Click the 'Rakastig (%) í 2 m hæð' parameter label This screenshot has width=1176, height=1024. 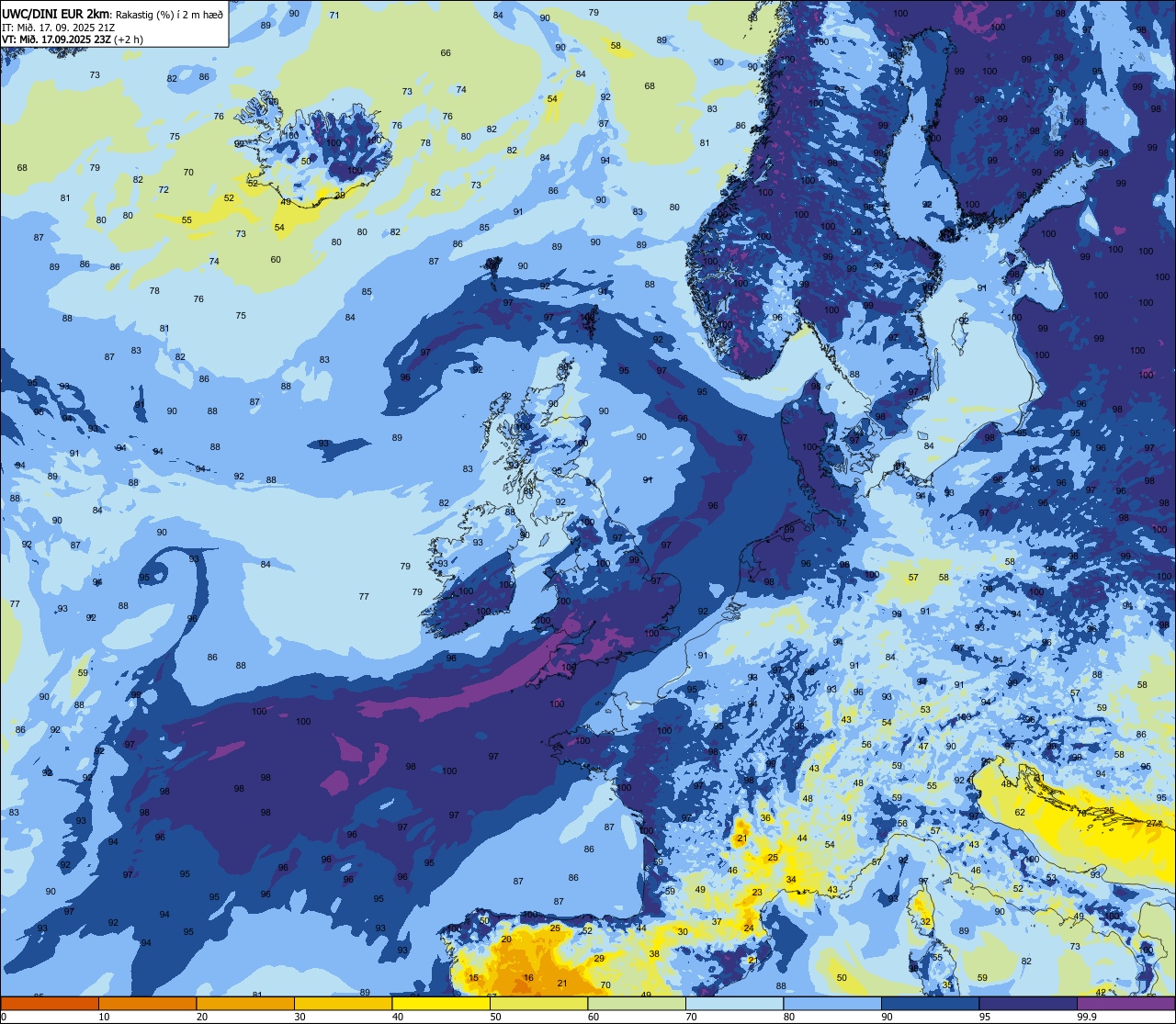(x=170, y=14)
